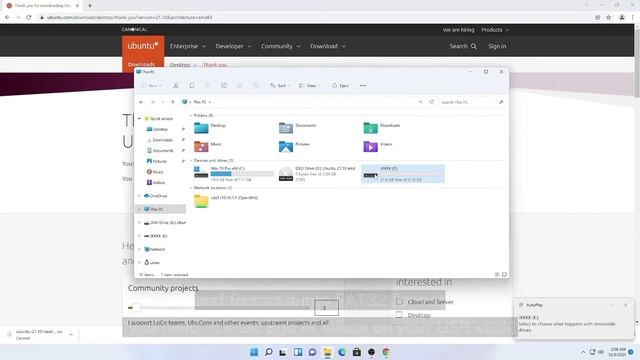Open the Products menu in Canonical bar
Screen dimensions: 640x360
tap(495, 30)
